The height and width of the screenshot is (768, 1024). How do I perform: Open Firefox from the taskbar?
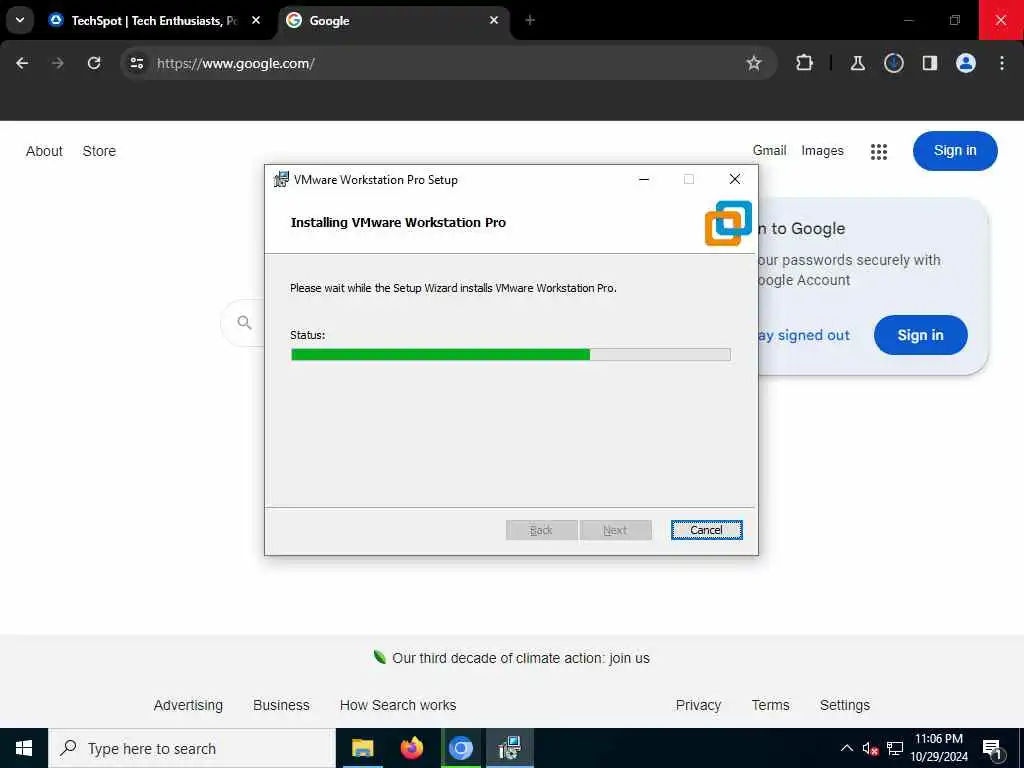tap(411, 748)
